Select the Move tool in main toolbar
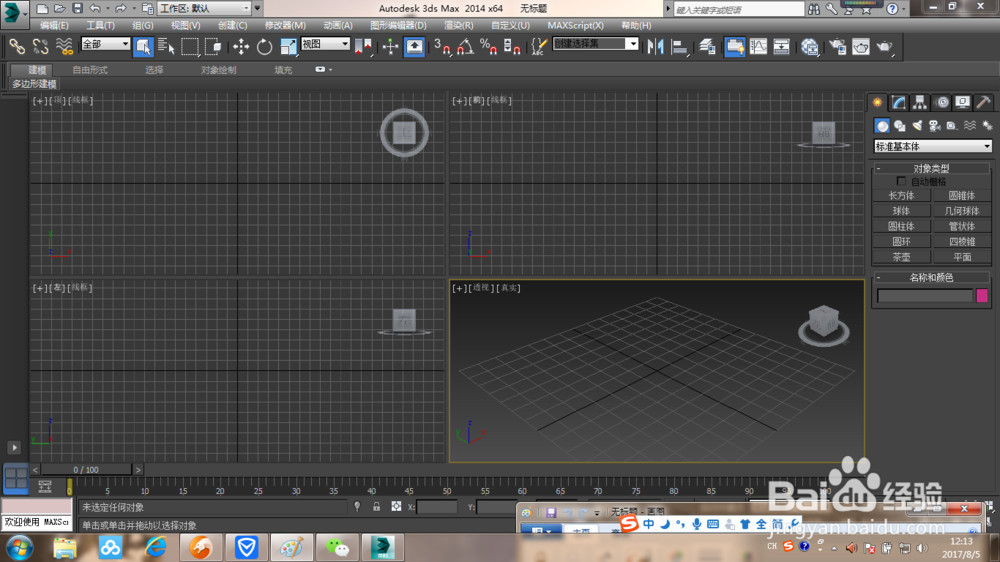This screenshot has height=562, width=1000. click(x=241, y=46)
